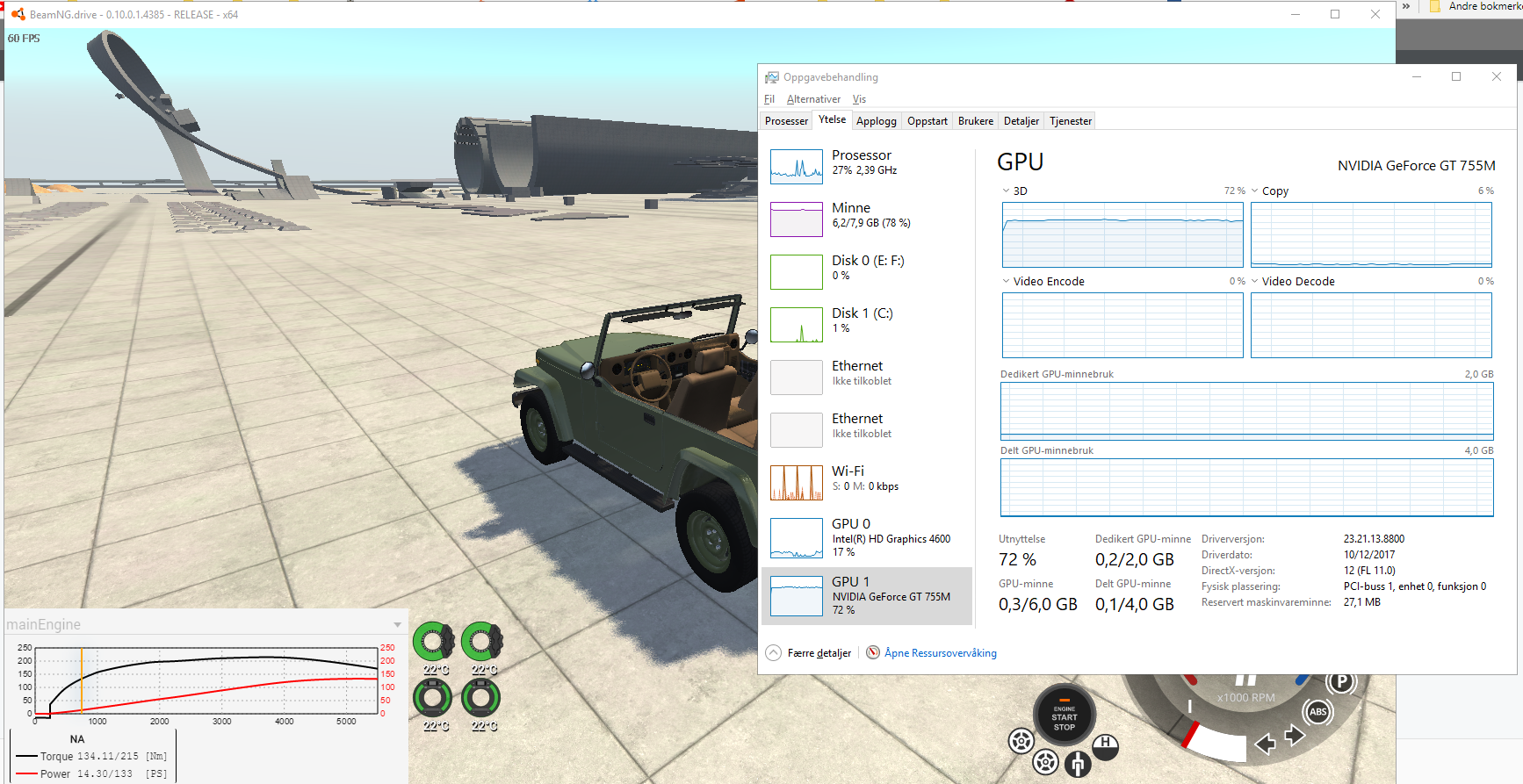Toggle the right turn signal arrow
The image size is (1523, 784).
coord(1295,736)
